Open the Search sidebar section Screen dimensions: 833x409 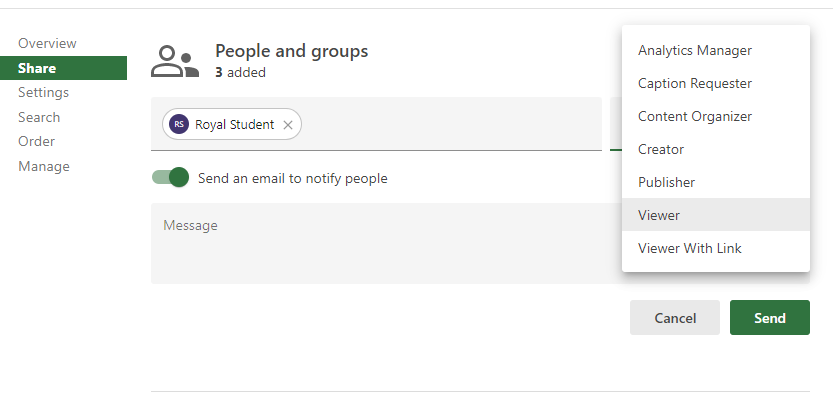(x=39, y=117)
